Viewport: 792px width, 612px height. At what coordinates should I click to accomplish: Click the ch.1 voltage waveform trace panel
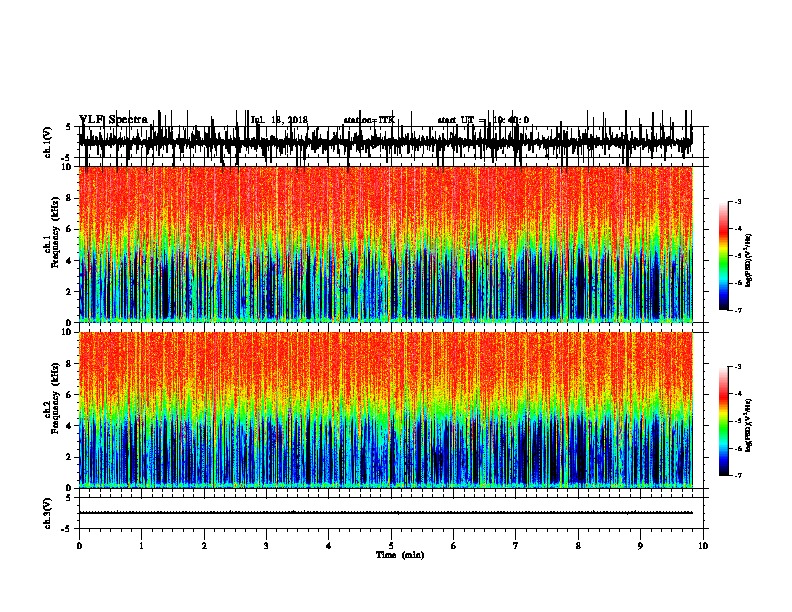point(390,142)
